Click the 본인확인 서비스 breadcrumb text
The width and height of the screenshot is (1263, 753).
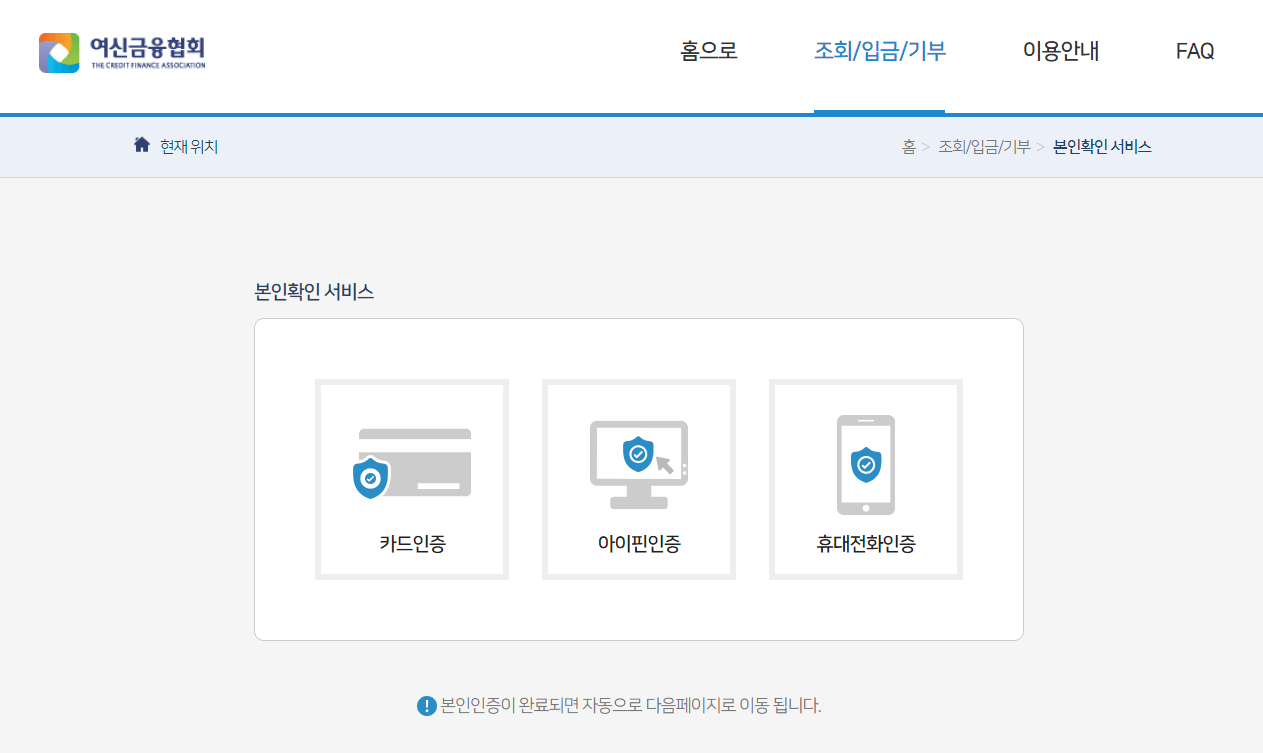pos(1100,145)
